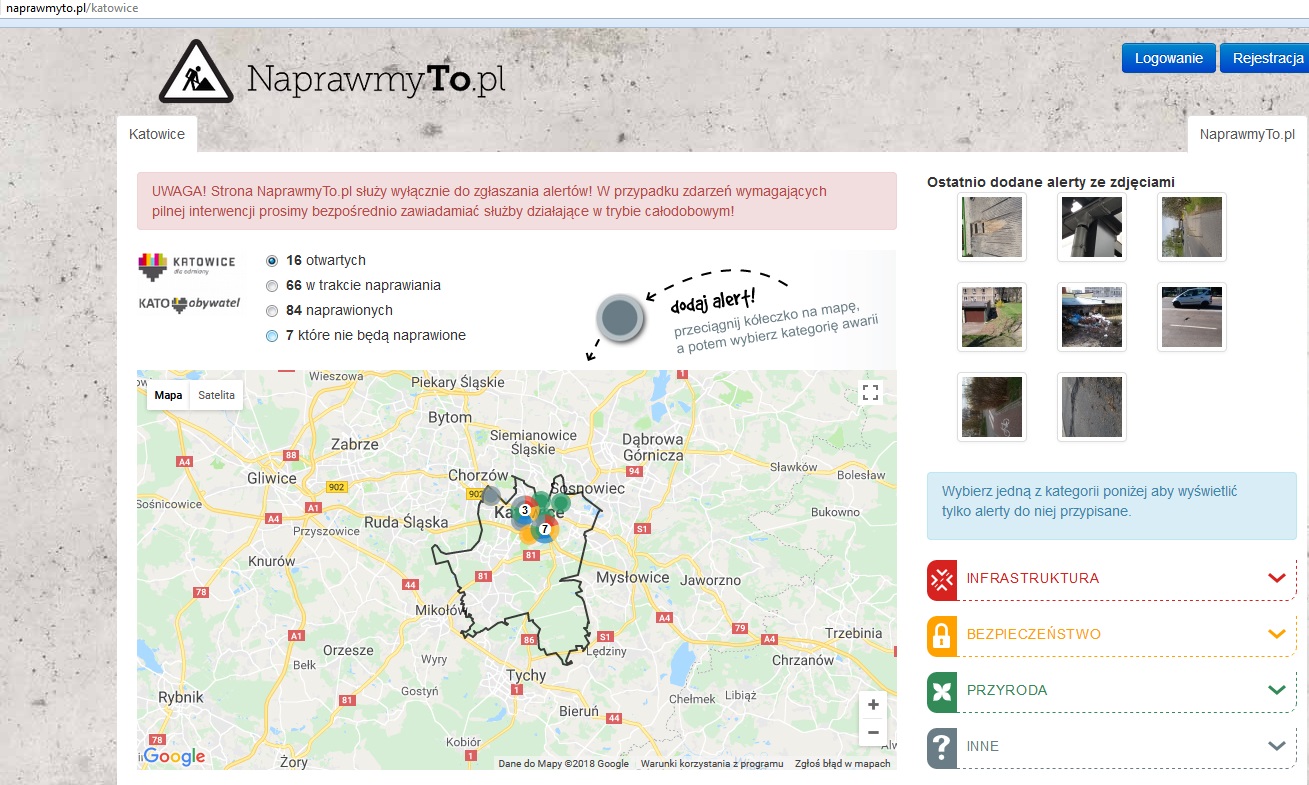Expand the Inne category chevron
1309x785 pixels.
[x=1276, y=746]
